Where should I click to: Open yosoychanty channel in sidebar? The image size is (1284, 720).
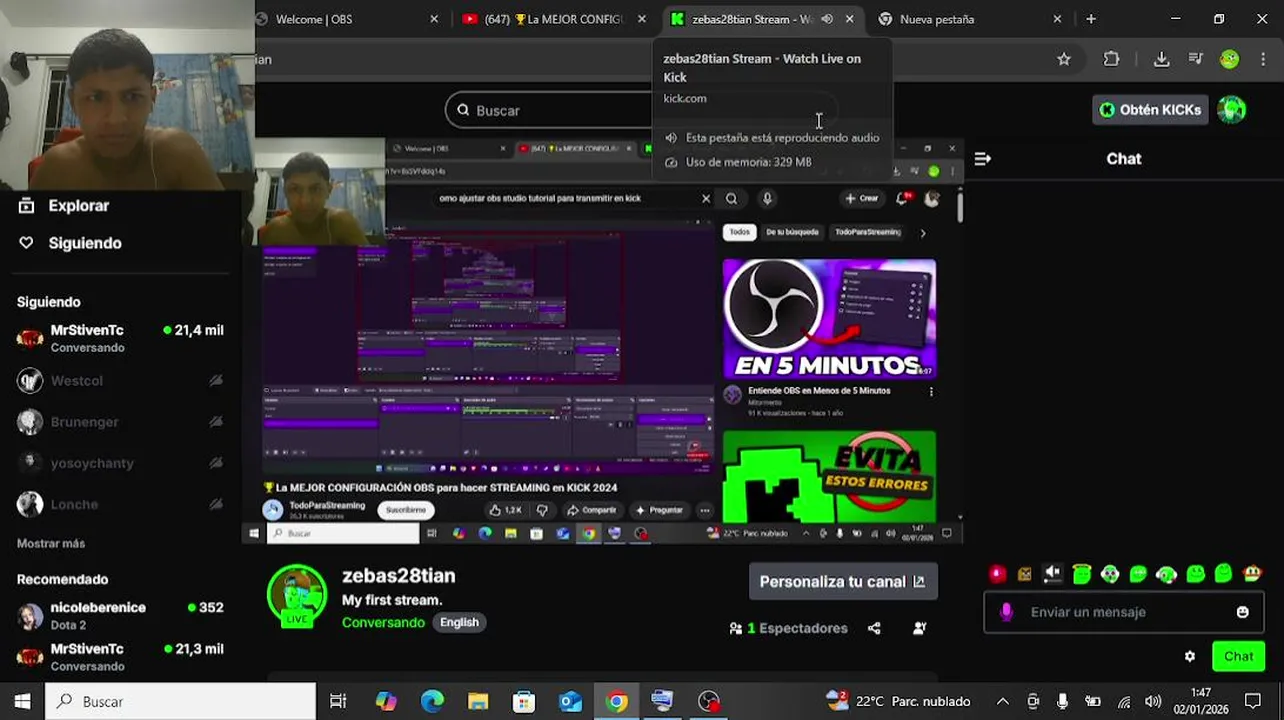click(120, 463)
